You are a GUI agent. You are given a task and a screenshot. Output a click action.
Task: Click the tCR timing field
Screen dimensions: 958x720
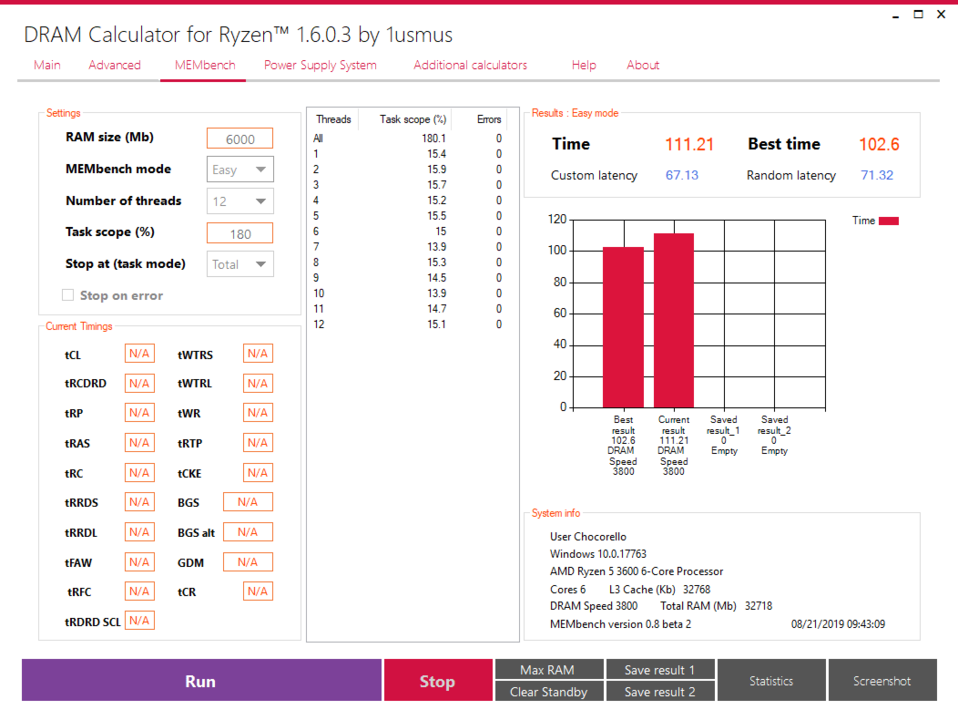[x=258, y=591]
